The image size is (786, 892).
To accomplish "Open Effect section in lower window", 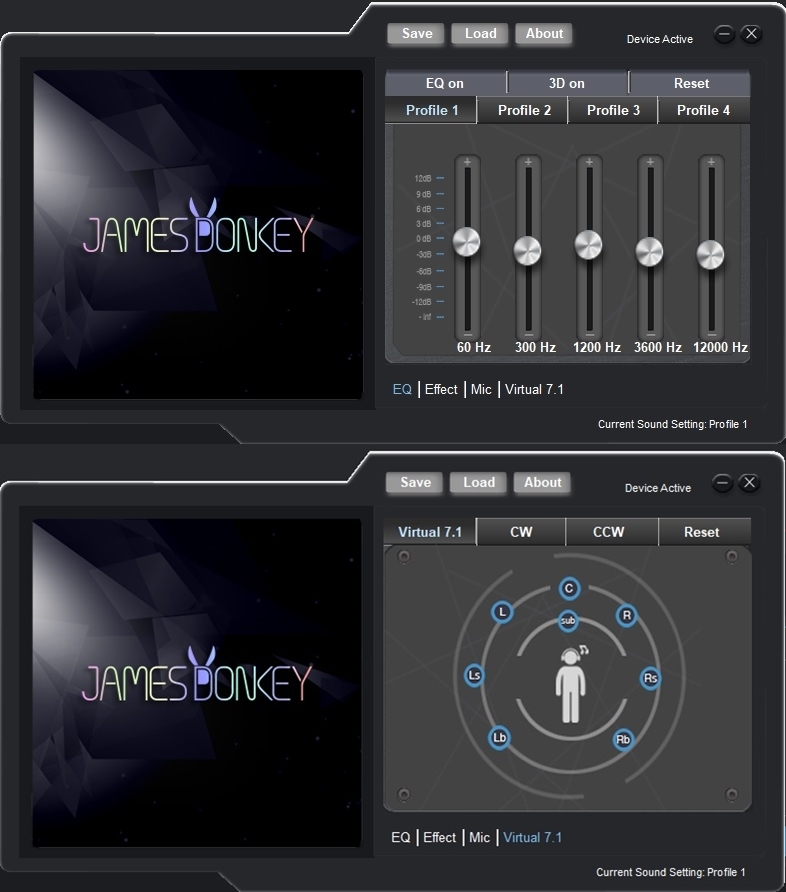I will pos(440,837).
